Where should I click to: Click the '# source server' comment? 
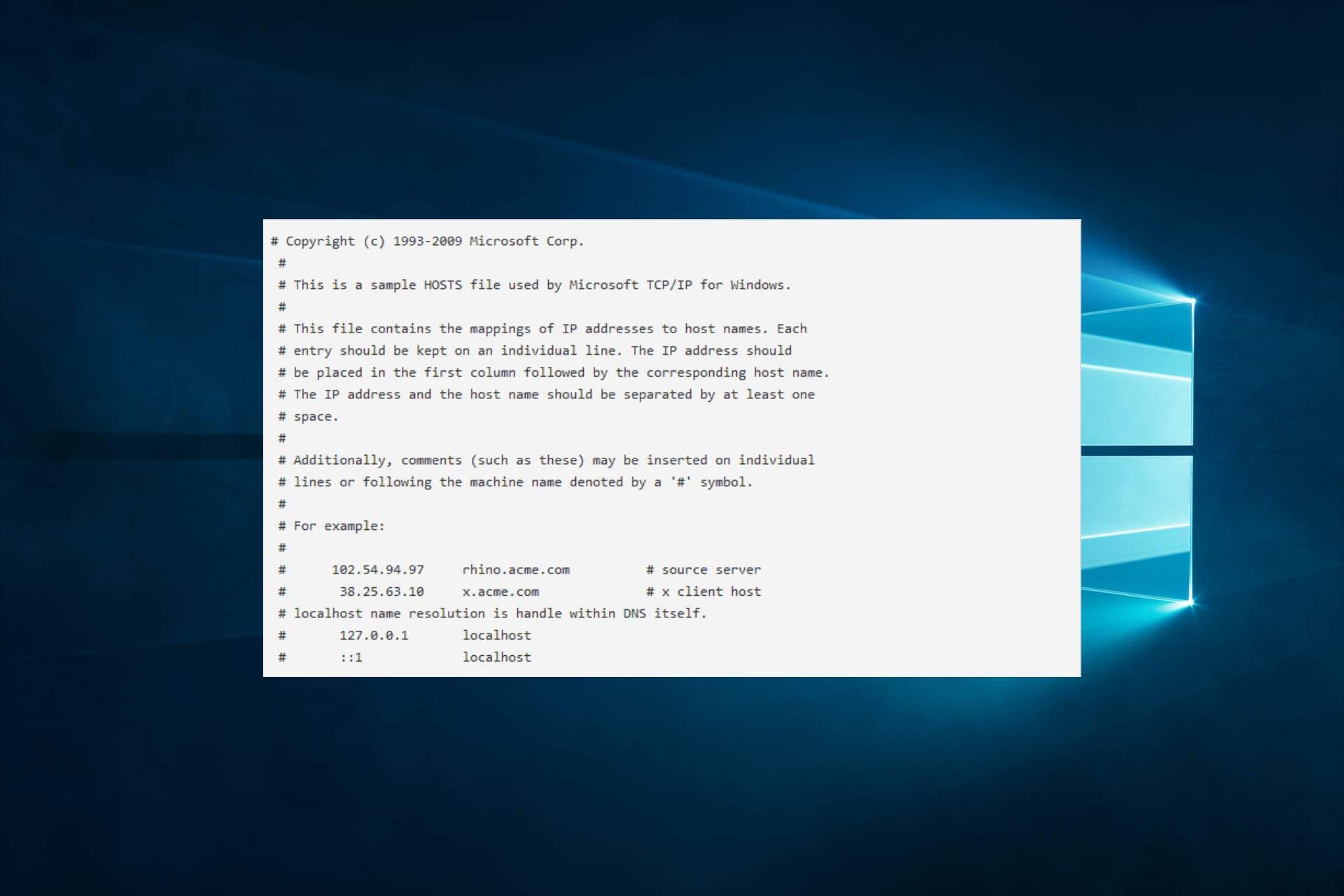[703, 570]
